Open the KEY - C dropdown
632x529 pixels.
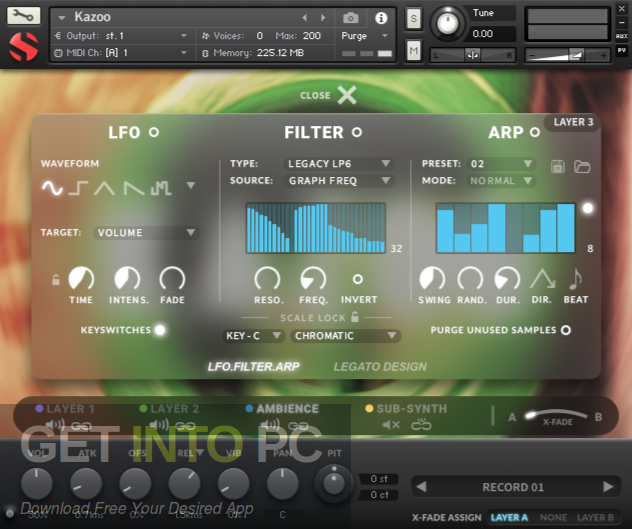(x=254, y=335)
